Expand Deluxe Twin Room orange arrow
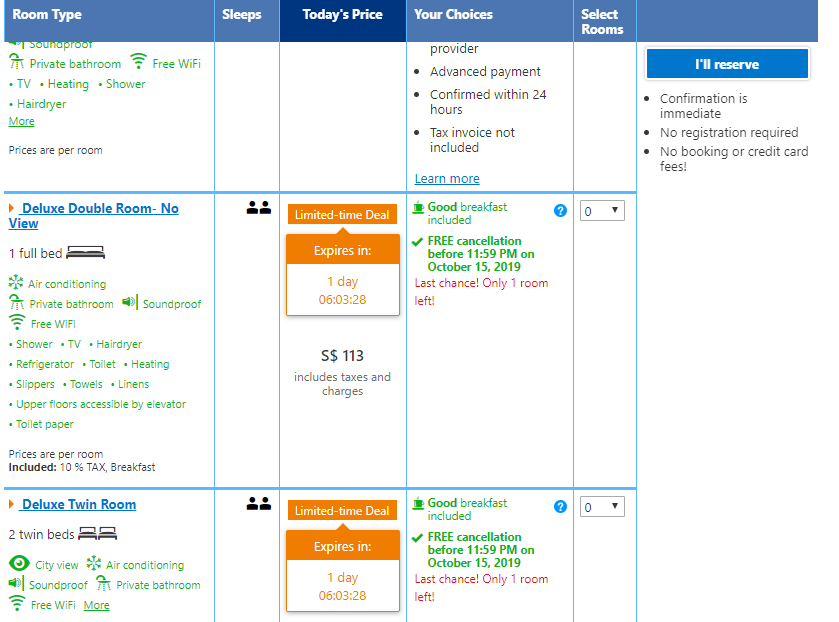This screenshot has height=622, width=839. coord(12,505)
